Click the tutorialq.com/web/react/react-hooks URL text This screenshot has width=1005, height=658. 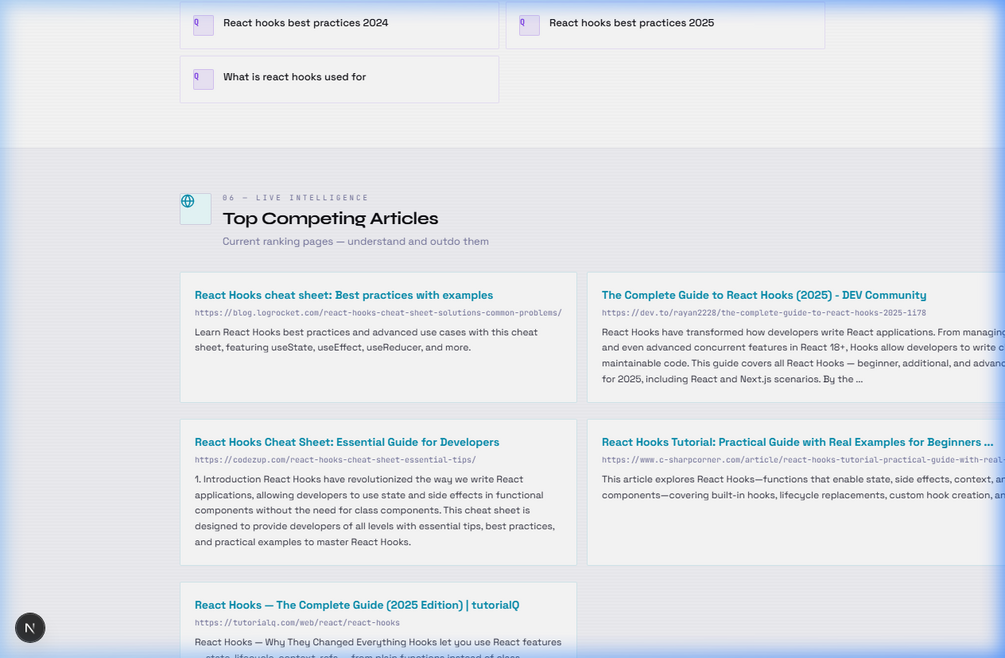(297, 622)
